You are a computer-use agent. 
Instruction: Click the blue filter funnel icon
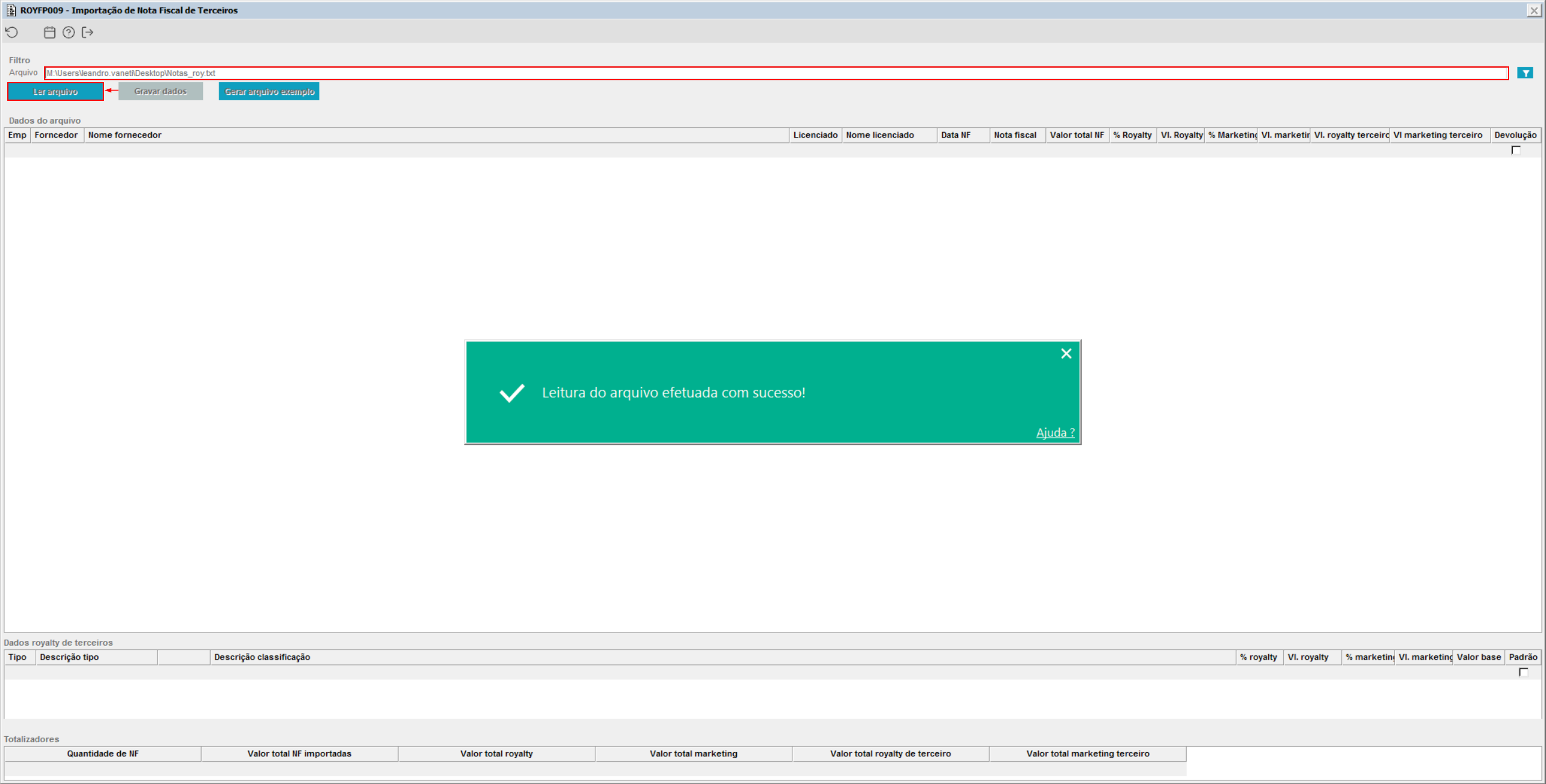point(1525,73)
